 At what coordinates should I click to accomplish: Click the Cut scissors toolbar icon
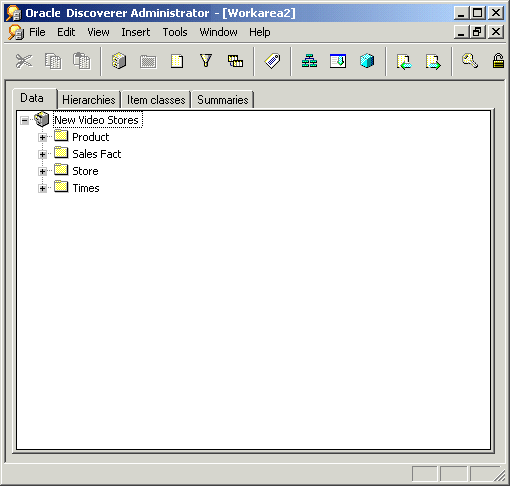24,61
